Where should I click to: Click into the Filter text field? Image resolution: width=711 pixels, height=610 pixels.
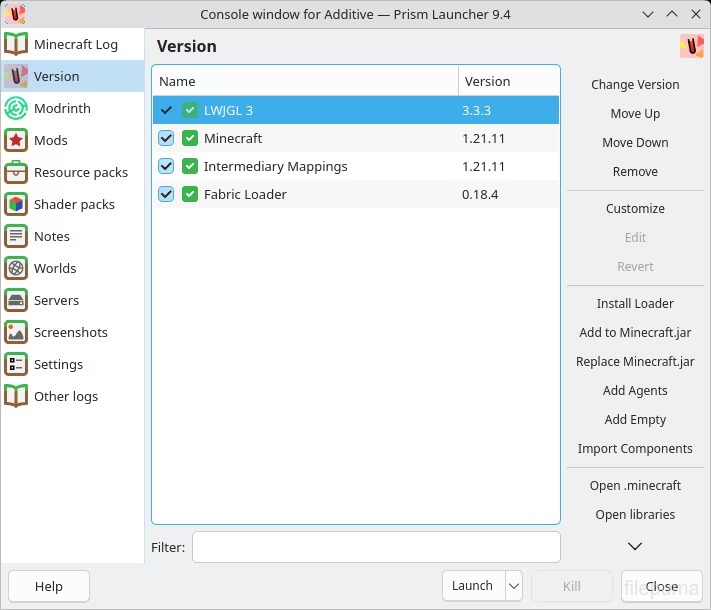tap(376, 547)
